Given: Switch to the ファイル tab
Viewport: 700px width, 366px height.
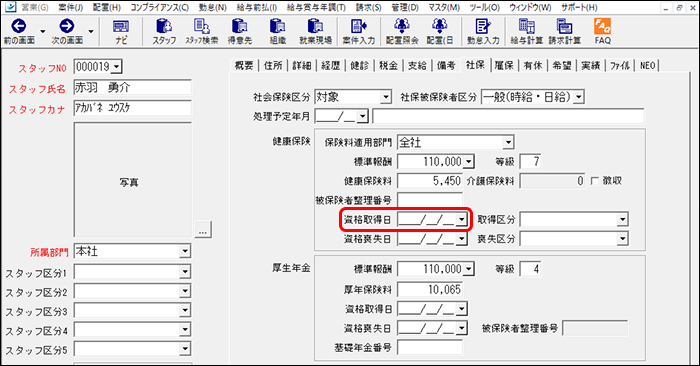Looking at the screenshot, I should pyautogui.click(x=620, y=66).
